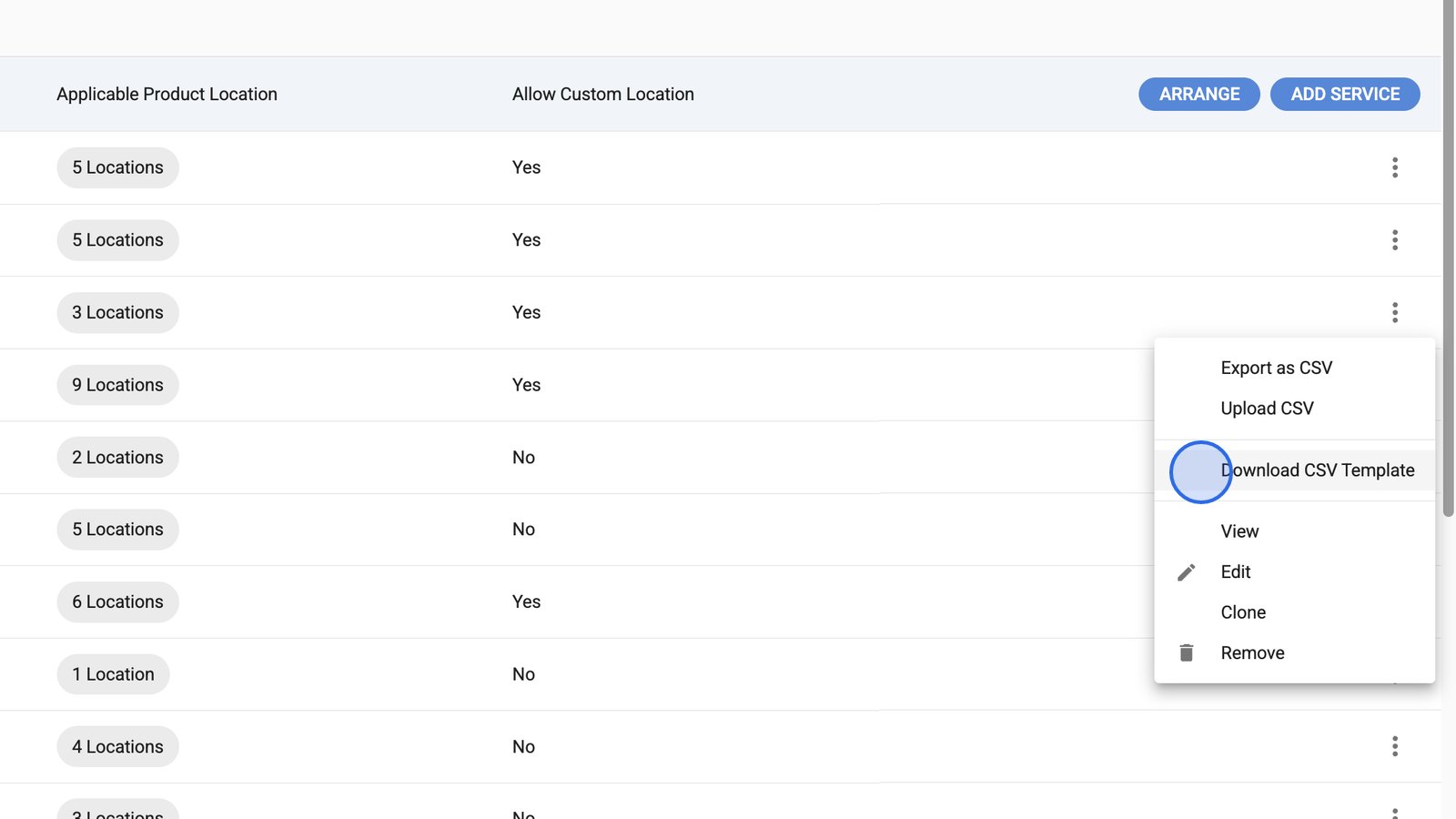Choose View from the row menu
1456x819 pixels.
(1239, 531)
